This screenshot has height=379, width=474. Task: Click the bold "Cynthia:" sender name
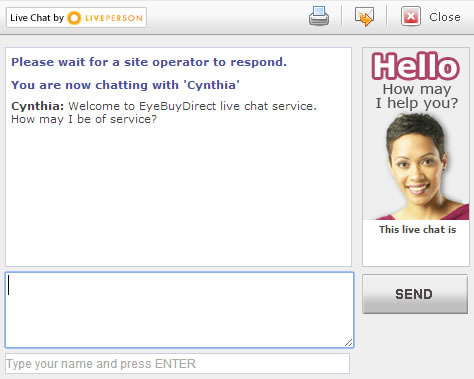pyautogui.click(x=37, y=106)
